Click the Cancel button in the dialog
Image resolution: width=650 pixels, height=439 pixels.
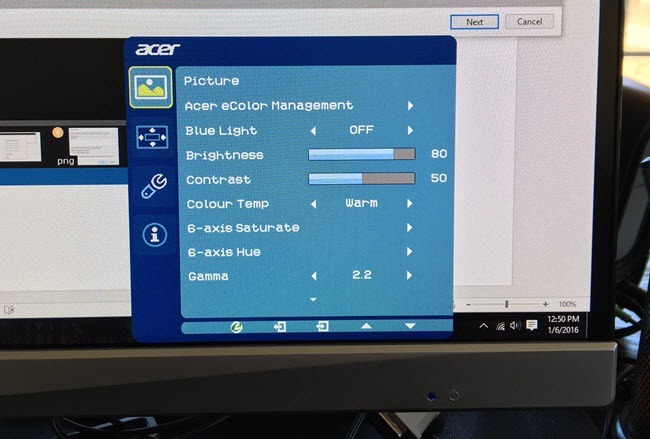click(x=529, y=22)
